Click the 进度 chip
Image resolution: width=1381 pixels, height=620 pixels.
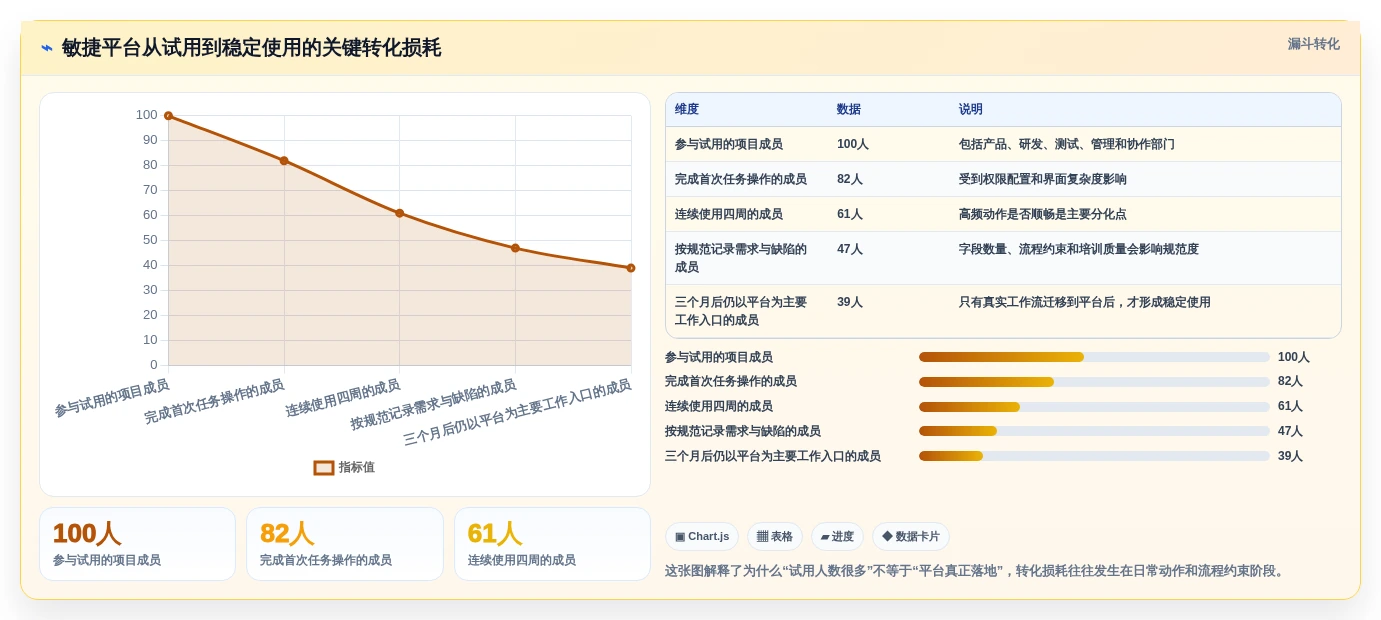(x=837, y=536)
